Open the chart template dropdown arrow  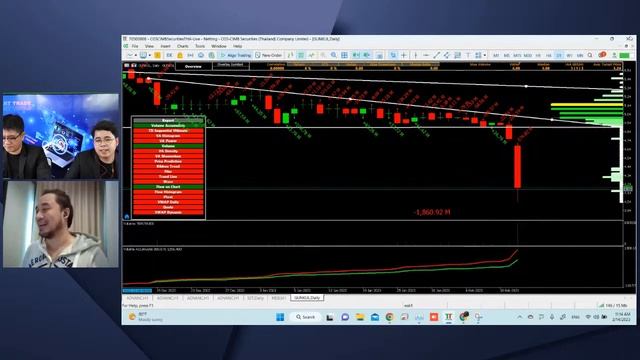tap(150, 55)
